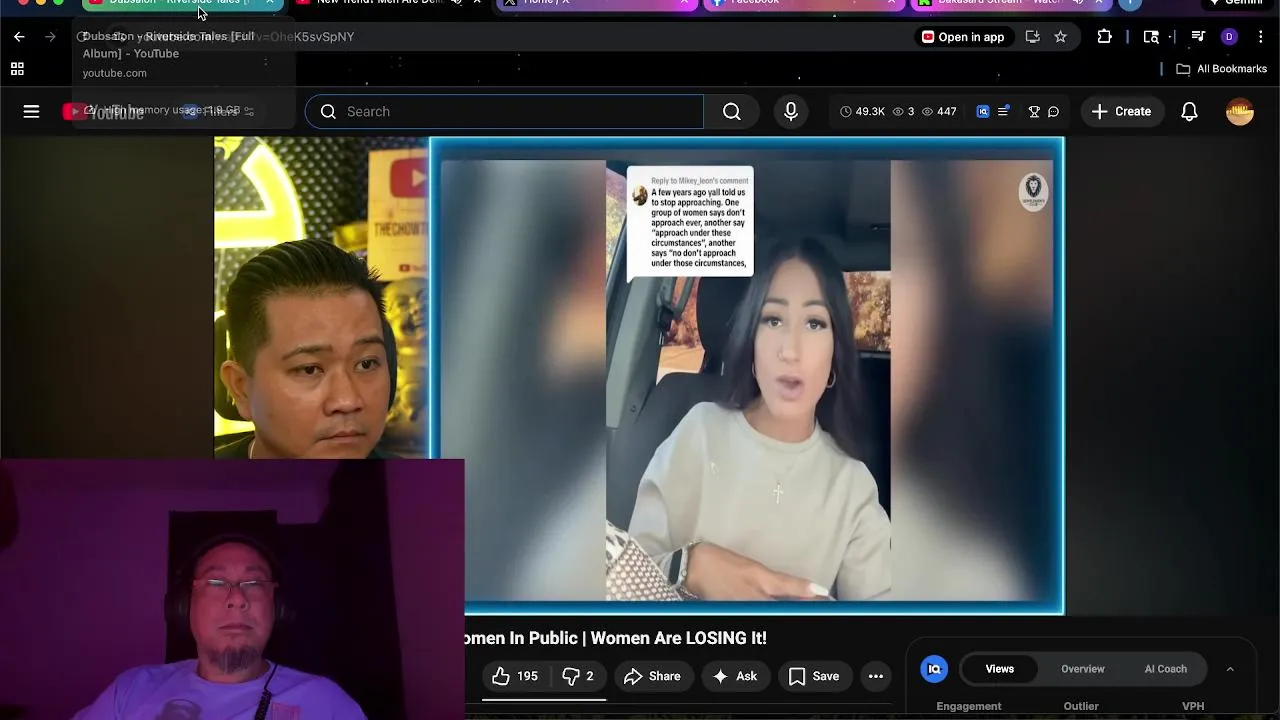
Task: Click the main video player
Action: (x=747, y=377)
